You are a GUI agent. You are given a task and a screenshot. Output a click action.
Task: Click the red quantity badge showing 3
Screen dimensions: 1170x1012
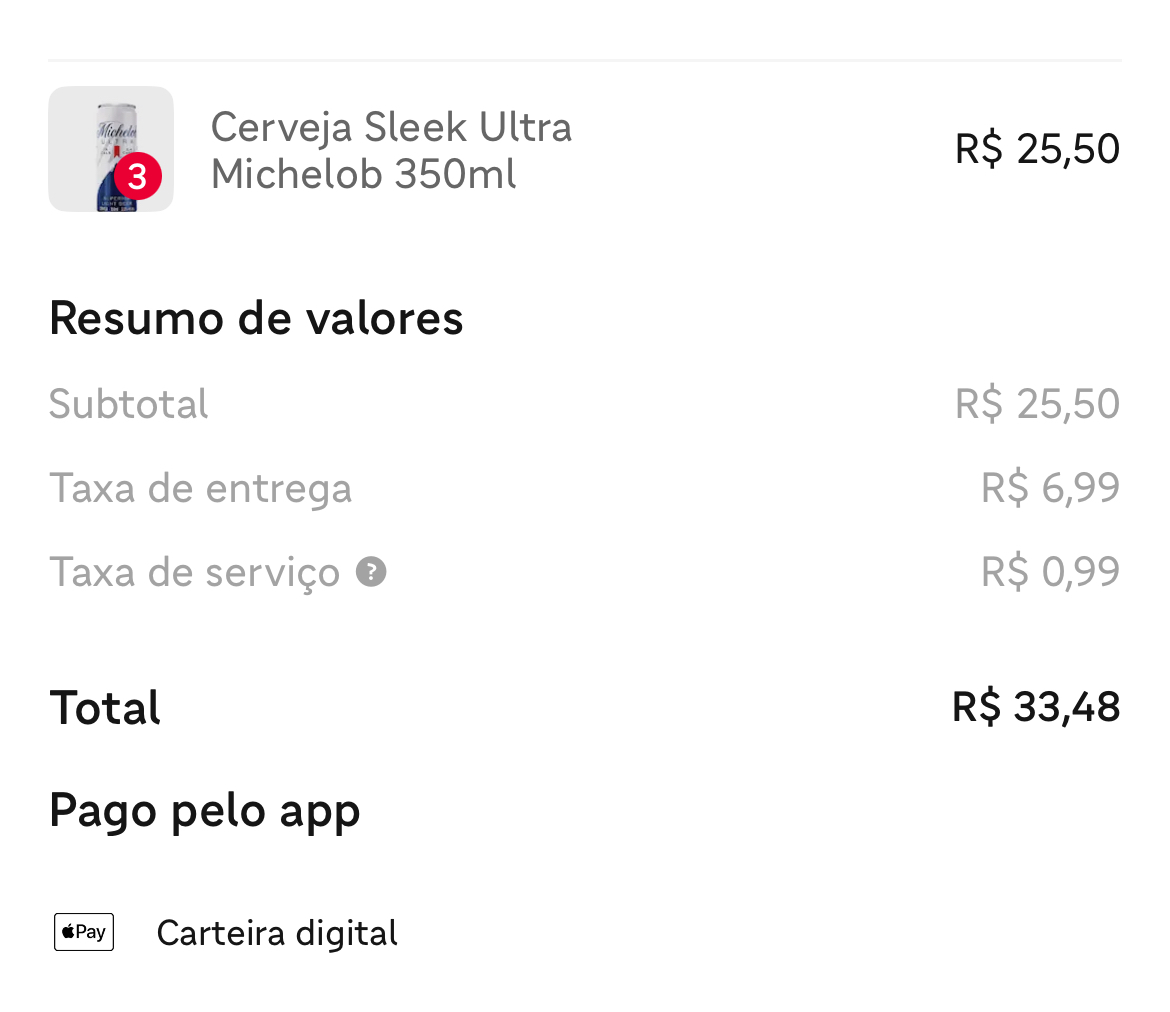(x=138, y=177)
